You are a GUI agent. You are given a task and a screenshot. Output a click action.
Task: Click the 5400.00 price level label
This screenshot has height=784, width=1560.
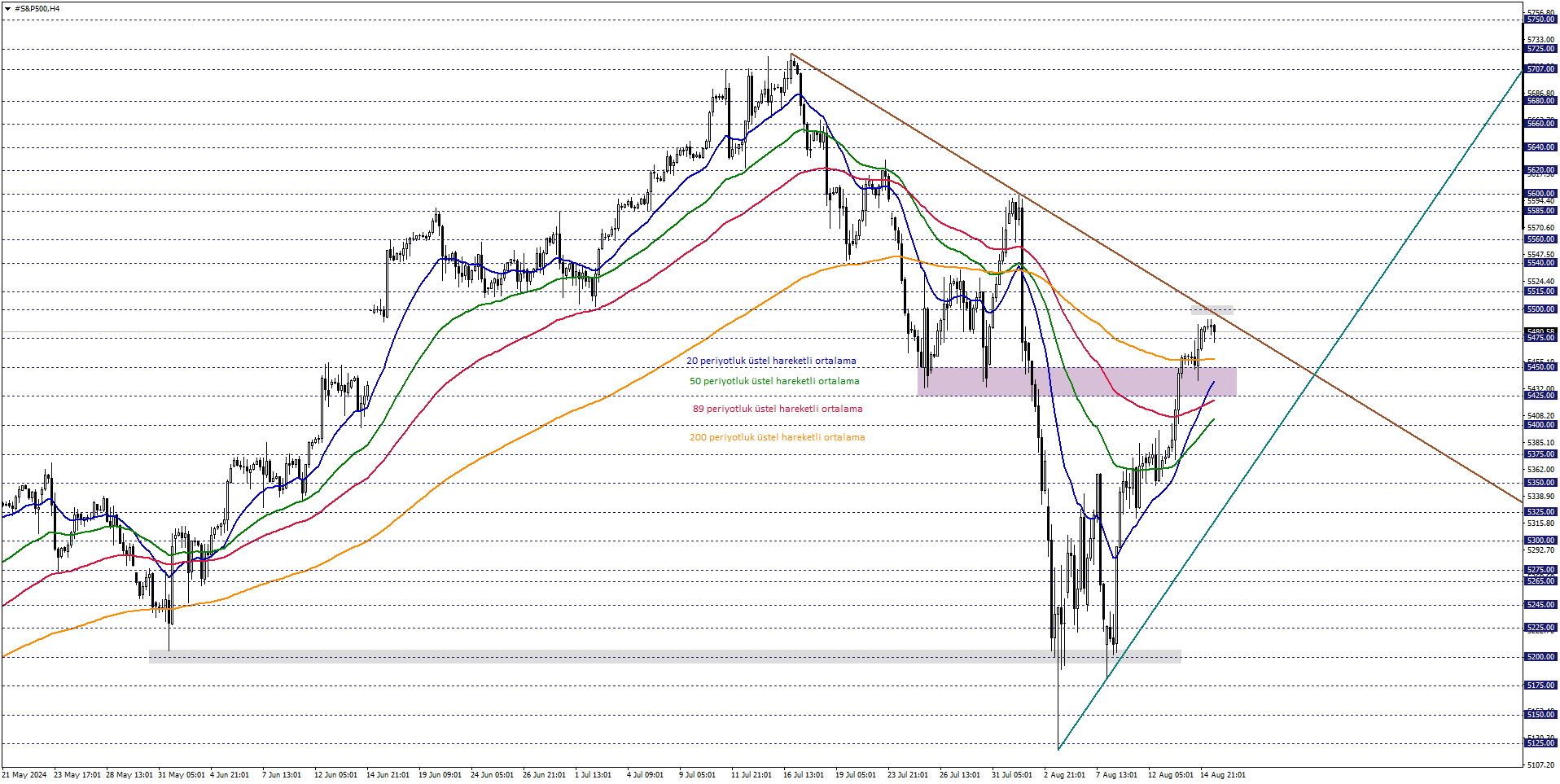(1540, 425)
